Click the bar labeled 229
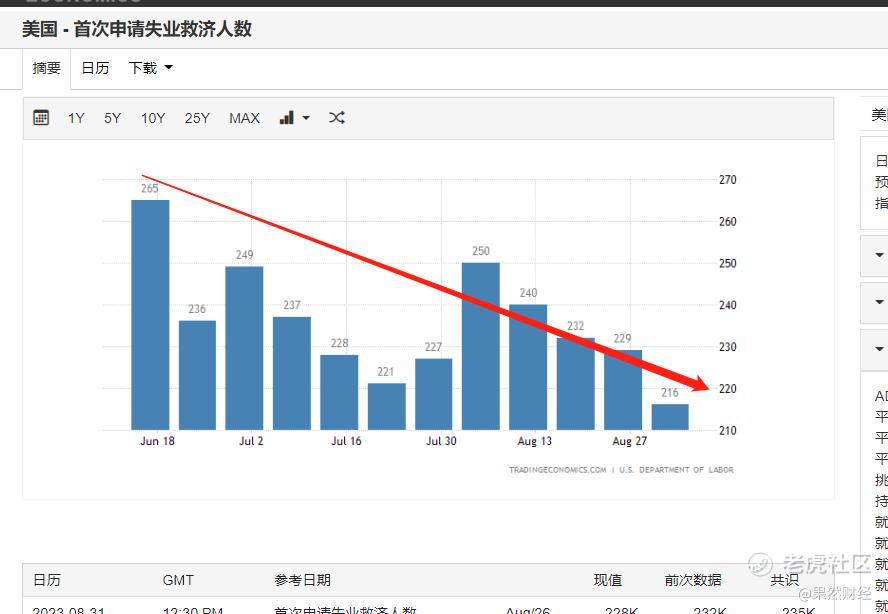The height and width of the screenshot is (614, 888). [623, 390]
